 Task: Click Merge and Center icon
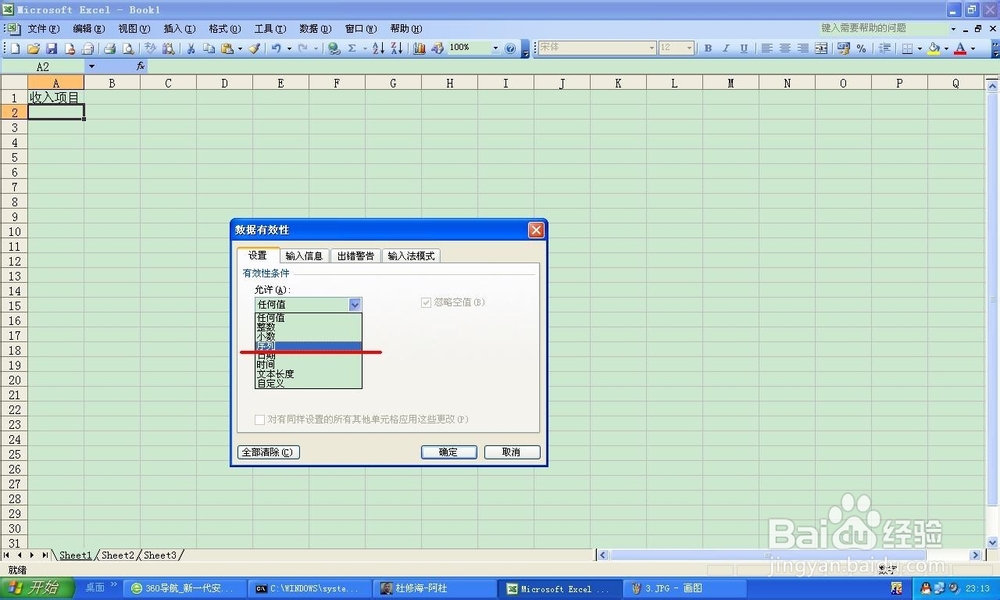[x=821, y=48]
